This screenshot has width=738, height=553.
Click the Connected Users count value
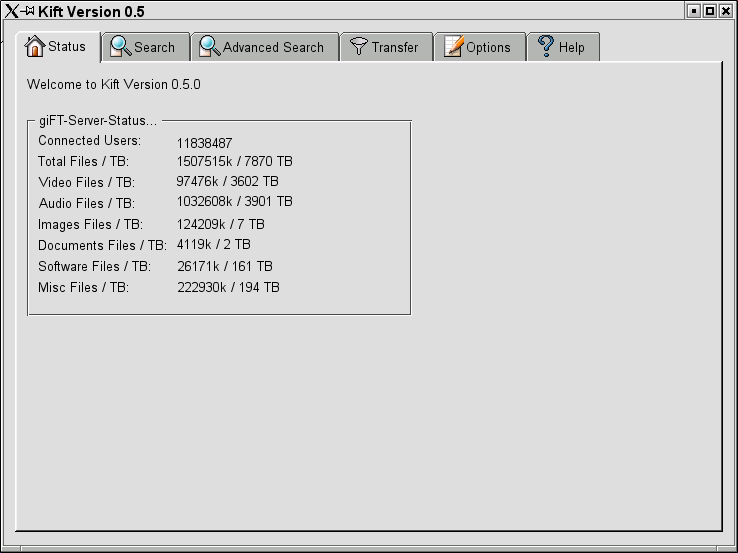click(204, 143)
